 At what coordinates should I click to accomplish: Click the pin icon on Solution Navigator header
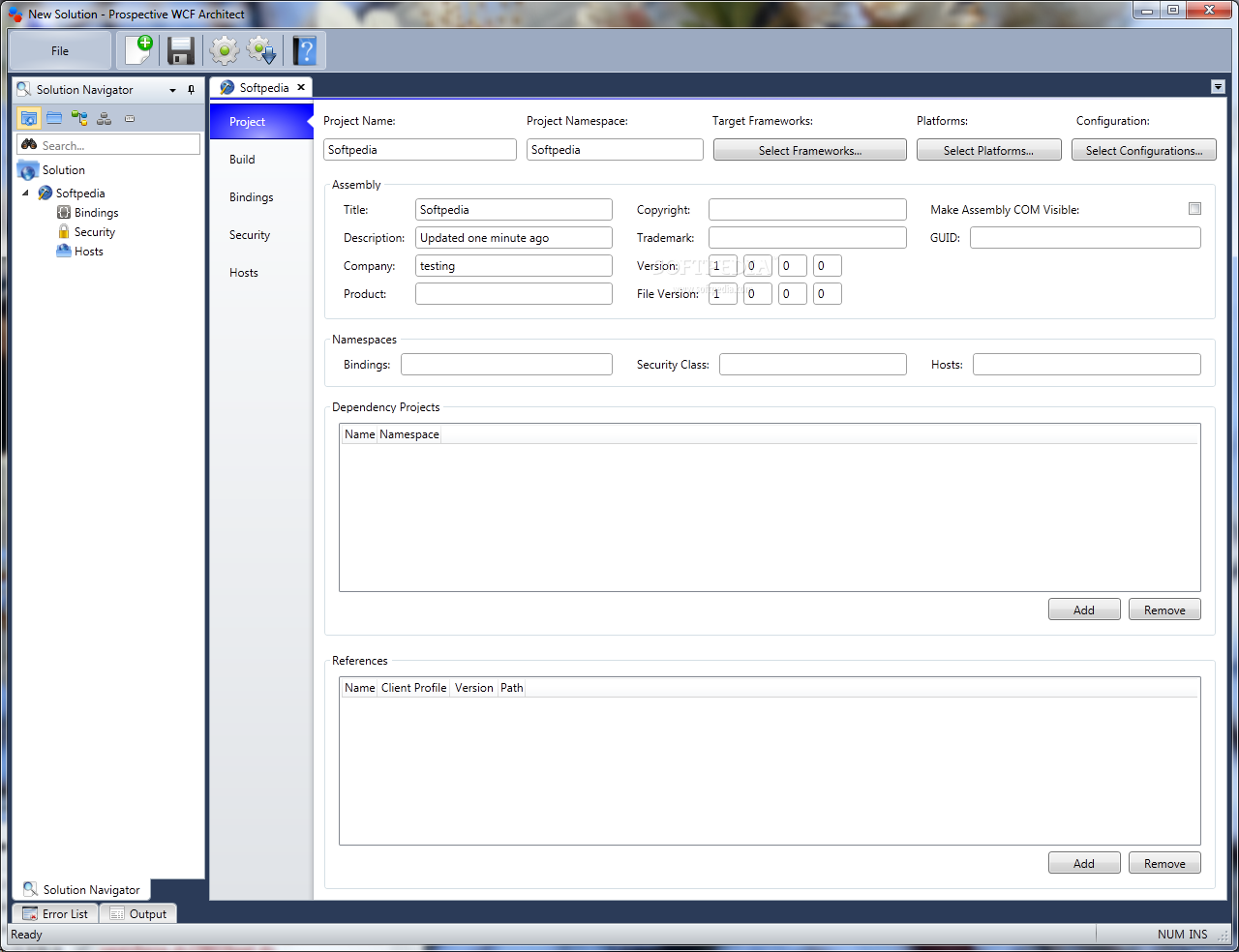191,90
